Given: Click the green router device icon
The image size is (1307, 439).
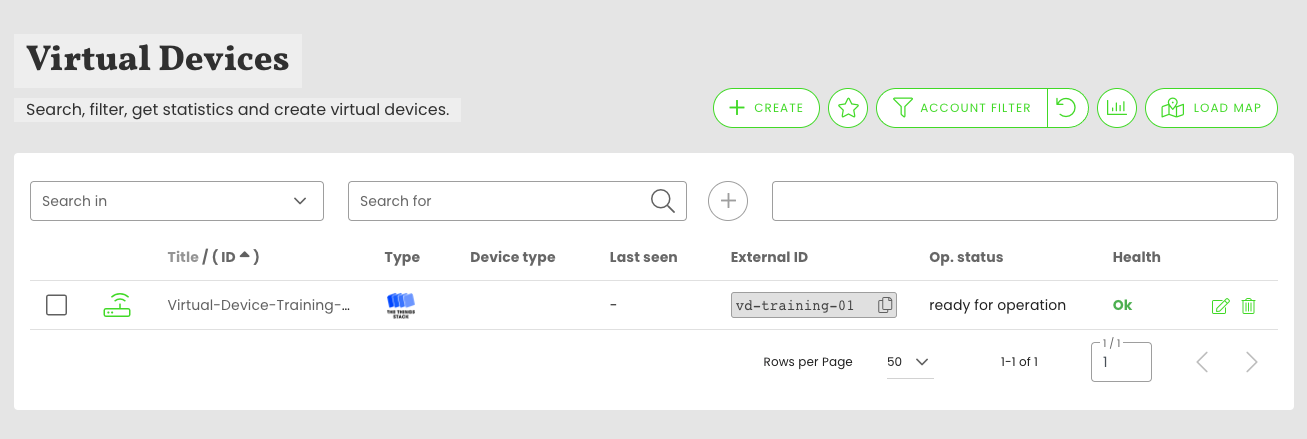Looking at the screenshot, I should (x=117, y=306).
